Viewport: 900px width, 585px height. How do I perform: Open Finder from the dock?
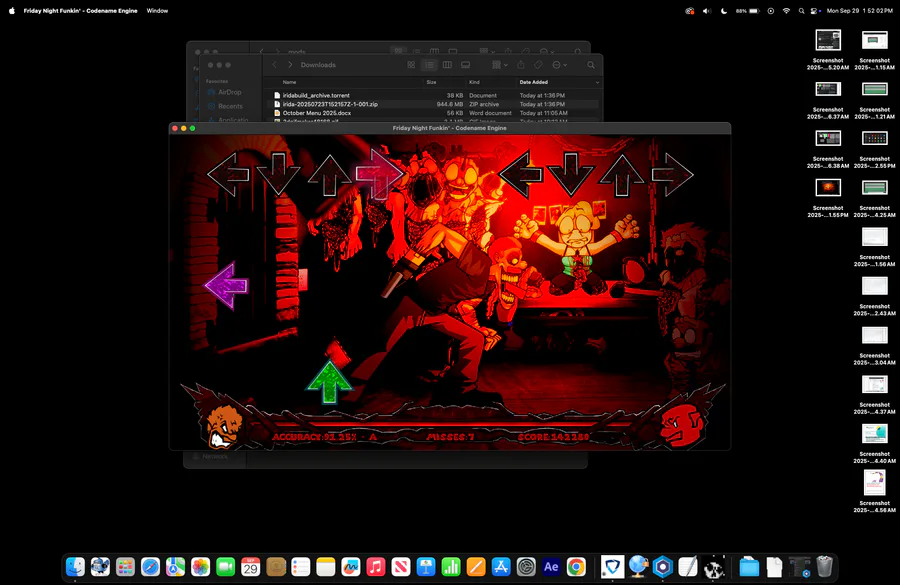click(75, 567)
